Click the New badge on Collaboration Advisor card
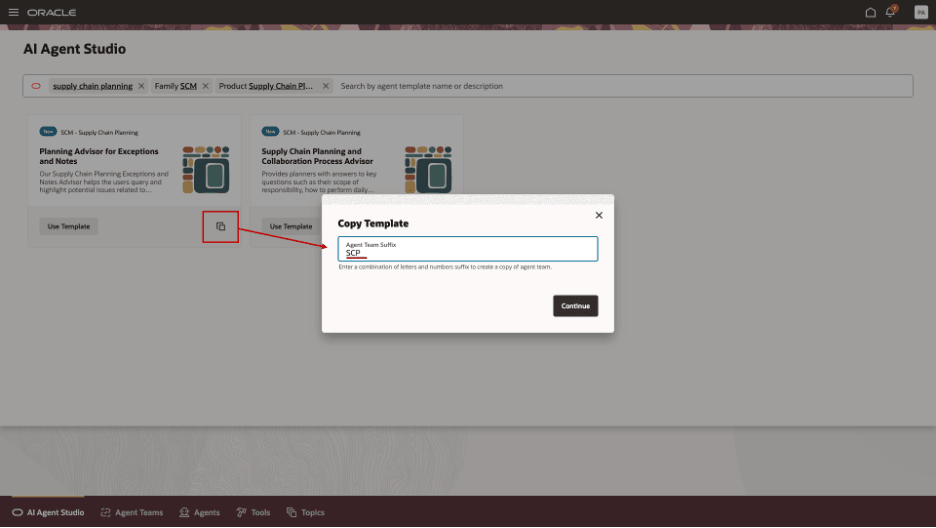936x528 pixels. [x=270, y=131]
